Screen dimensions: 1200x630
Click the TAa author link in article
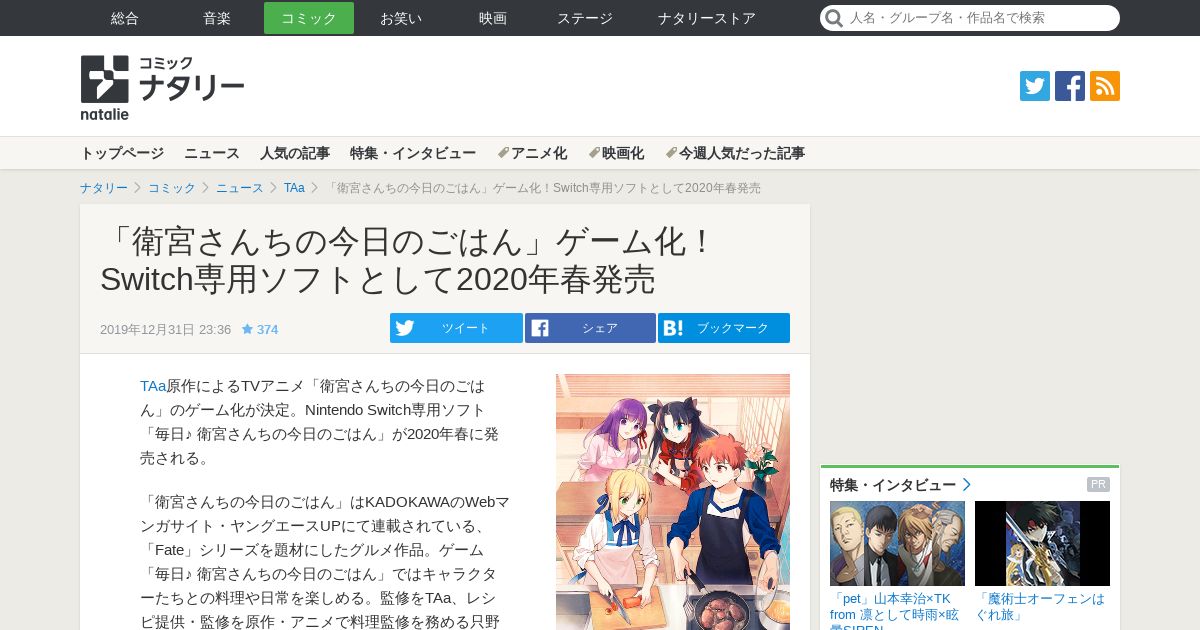point(153,386)
